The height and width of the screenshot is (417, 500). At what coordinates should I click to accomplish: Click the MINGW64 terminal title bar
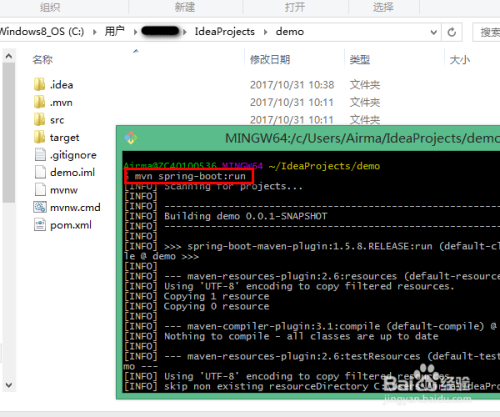click(308, 138)
